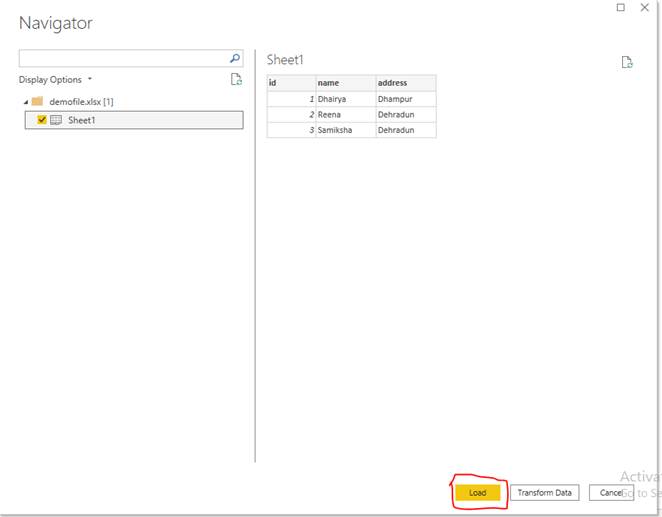Click the address column header

406,83
